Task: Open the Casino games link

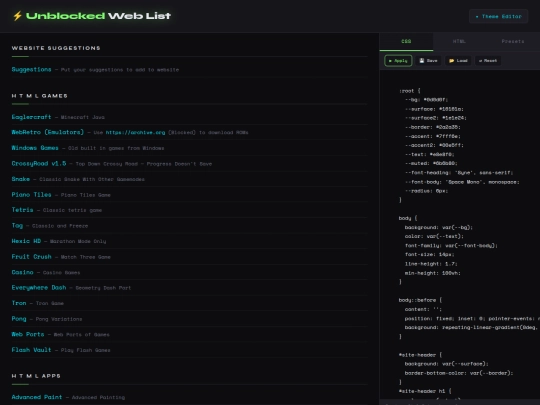Action: pos(22,272)
